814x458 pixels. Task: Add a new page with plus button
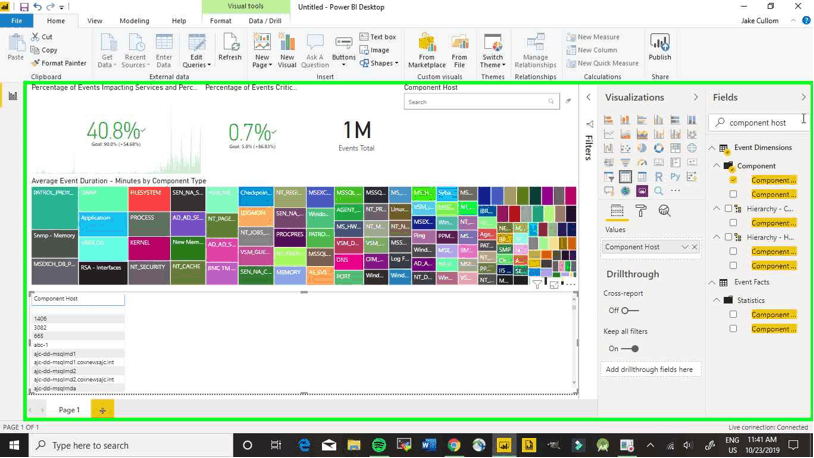[102, 410]
